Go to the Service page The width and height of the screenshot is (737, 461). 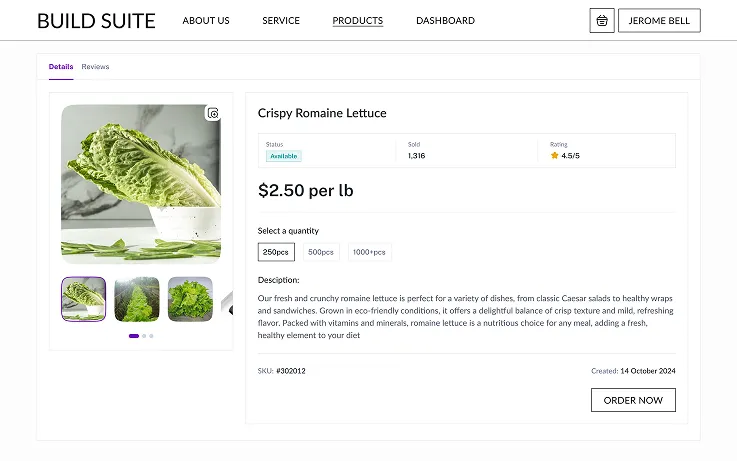tap(281, 21)
